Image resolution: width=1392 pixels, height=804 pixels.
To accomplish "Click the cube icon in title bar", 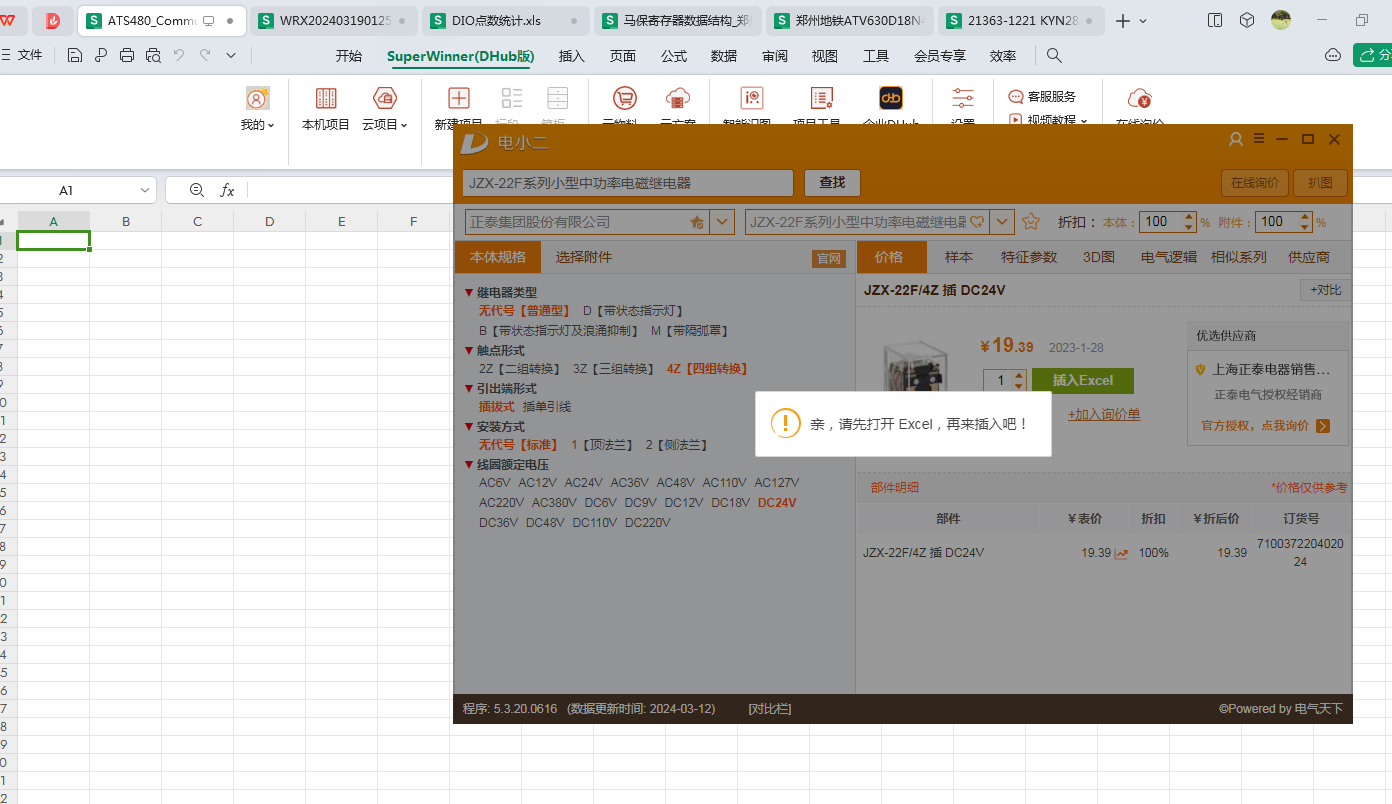I will pyautogui.click(x=1247, y=20).
